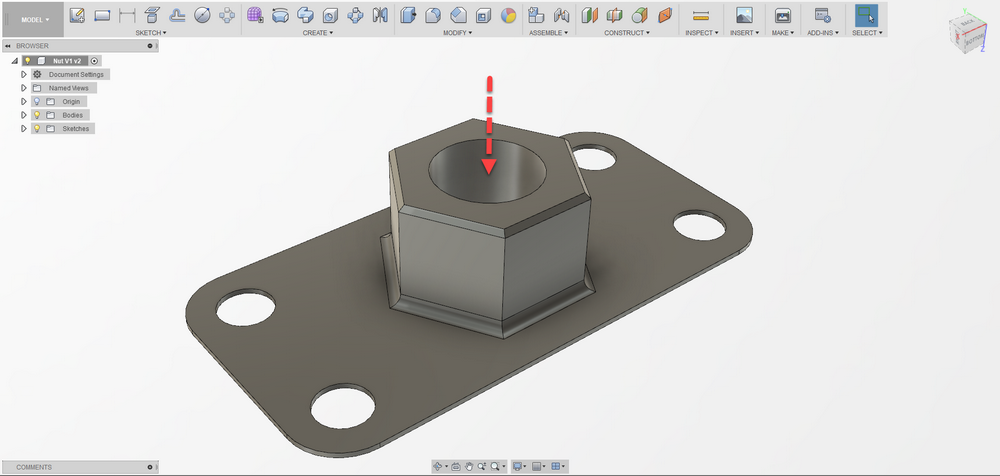Open the CREATE dropdown menu
The width and height of the screenshot is (1000, 476).
pos(318,33)
